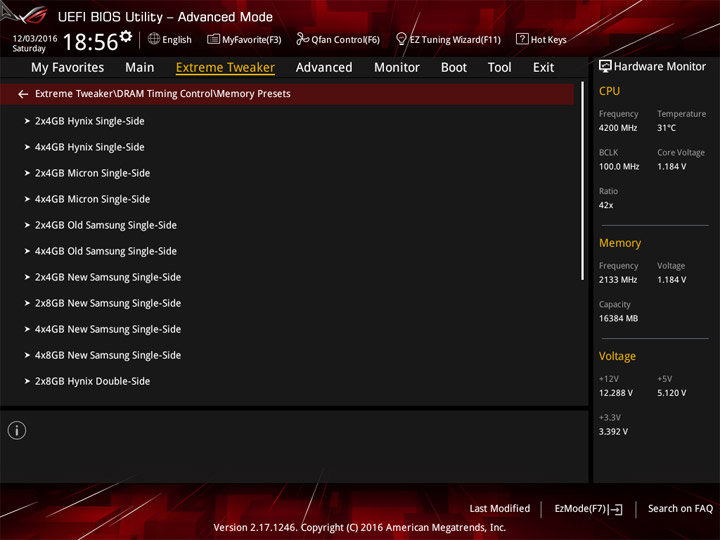
Task: Click +3.3V value 3.392 V
Action: tap(613, 432)
